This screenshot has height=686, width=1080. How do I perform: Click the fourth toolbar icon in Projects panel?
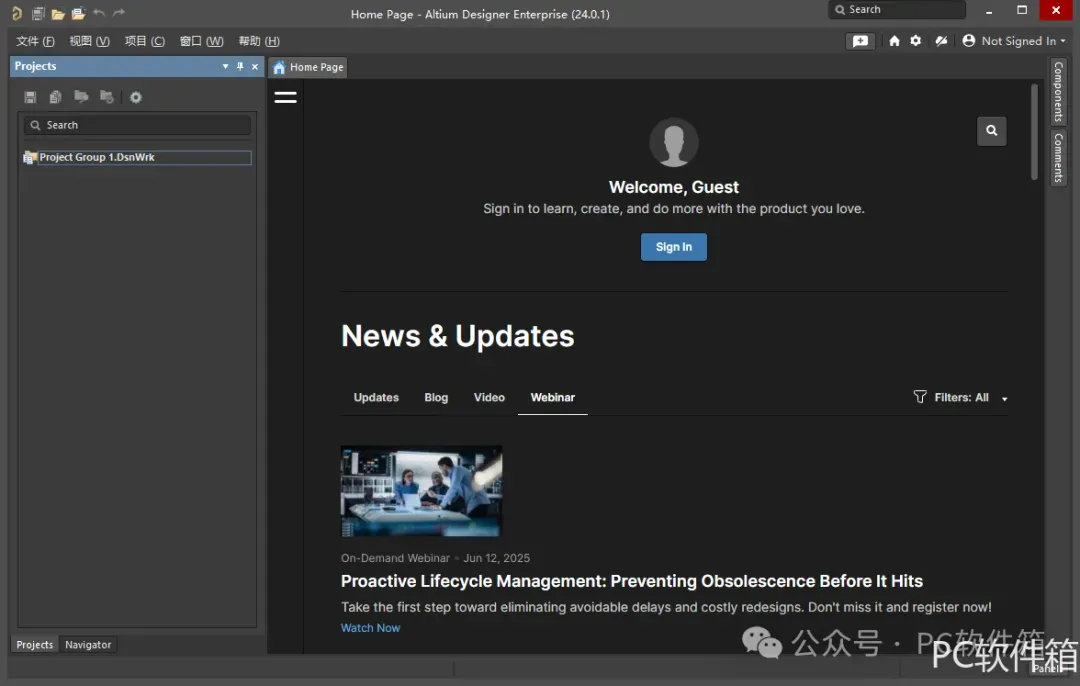coord(107,96)
